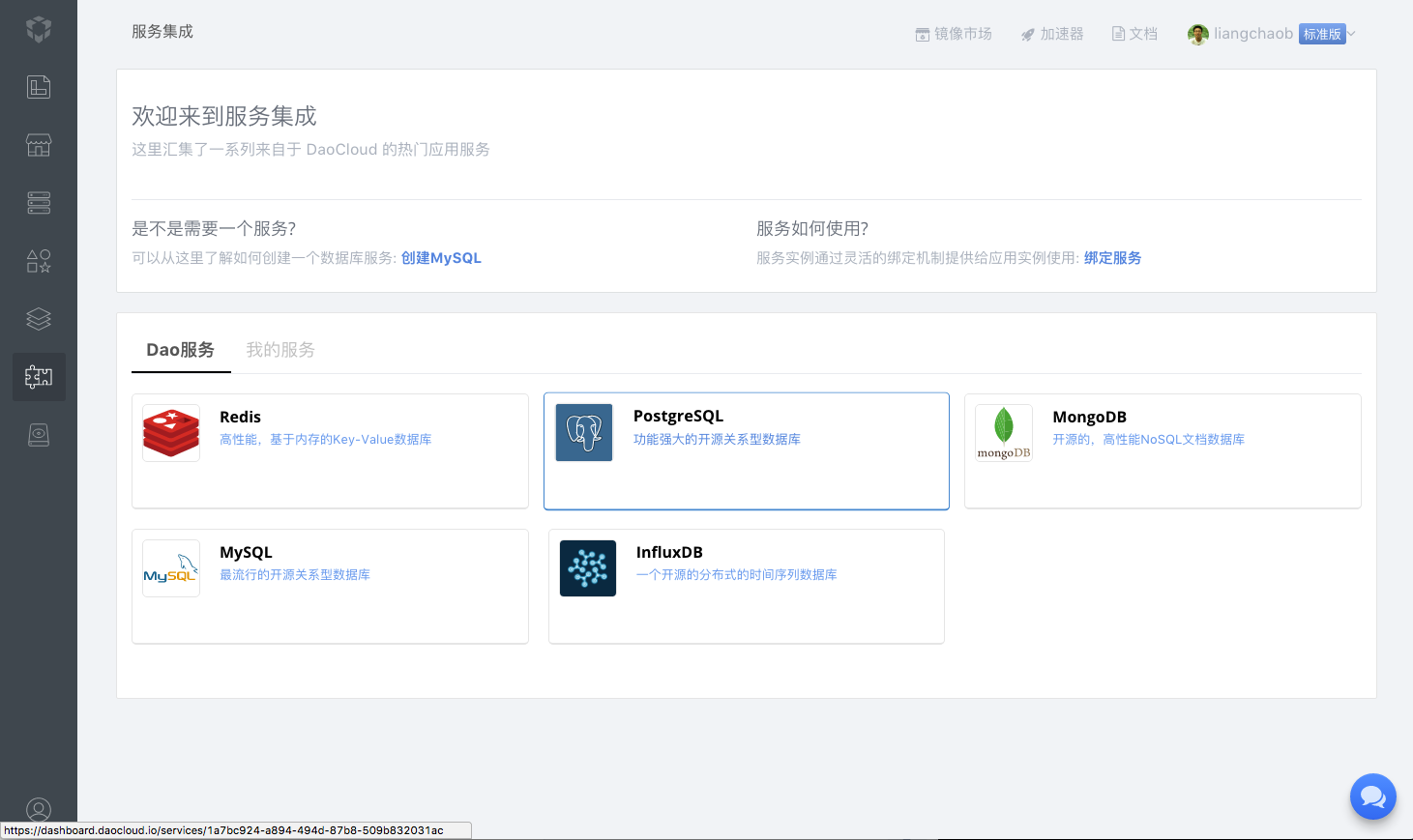Click the 是不是需要一个服务? heading
Viewport: 1413px width, 840px height.
(214, 228)
